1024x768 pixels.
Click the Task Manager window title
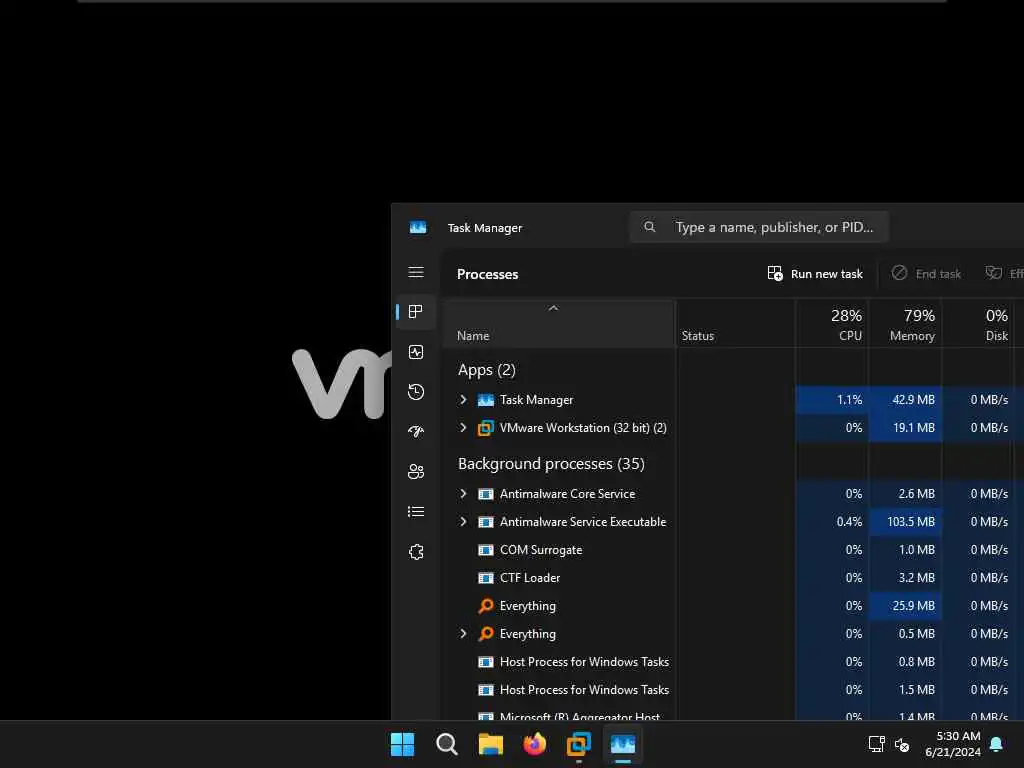pyautogui.click(x=485, y=228)
